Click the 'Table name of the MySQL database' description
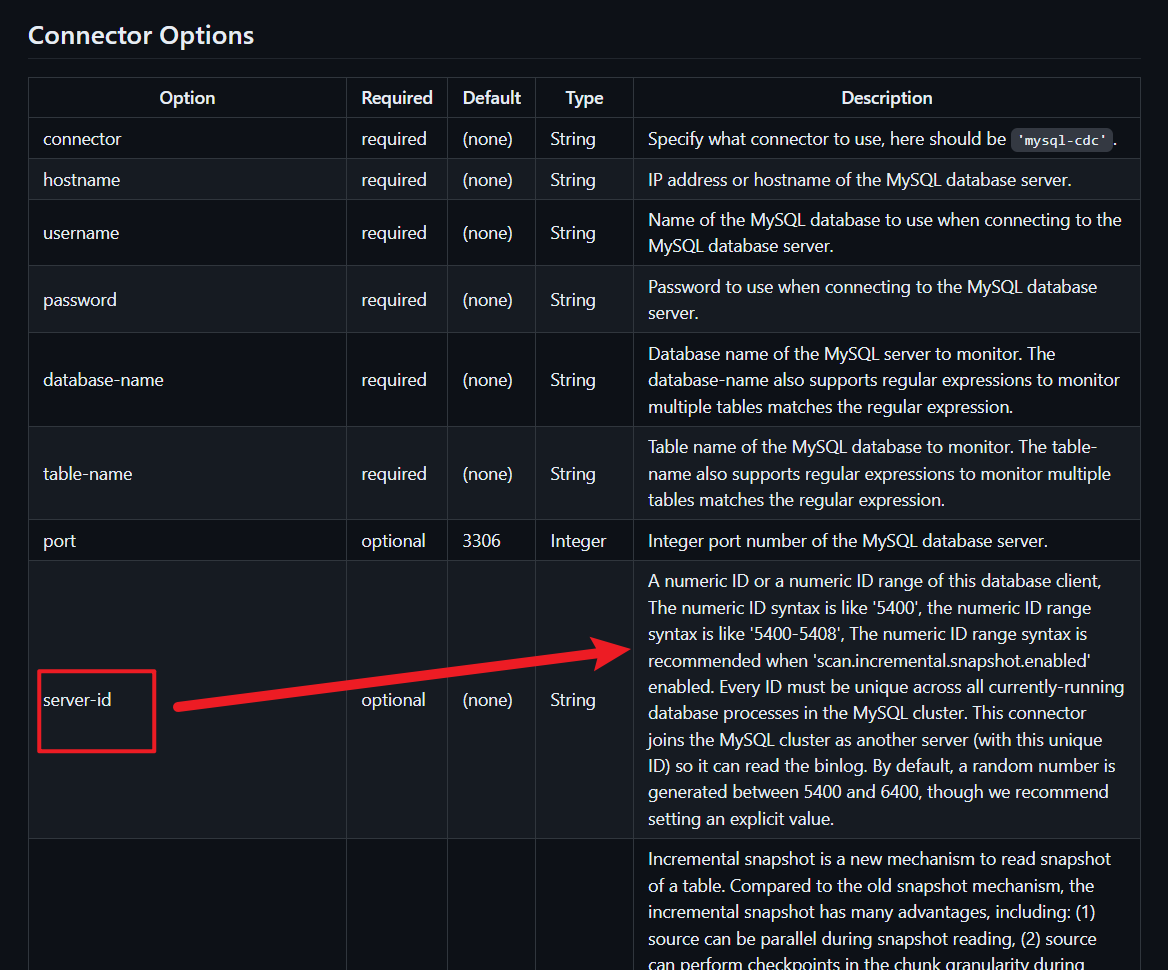The height and width of the screenshot is (970, 1168). pyautogui.click(x=879, y=473)
